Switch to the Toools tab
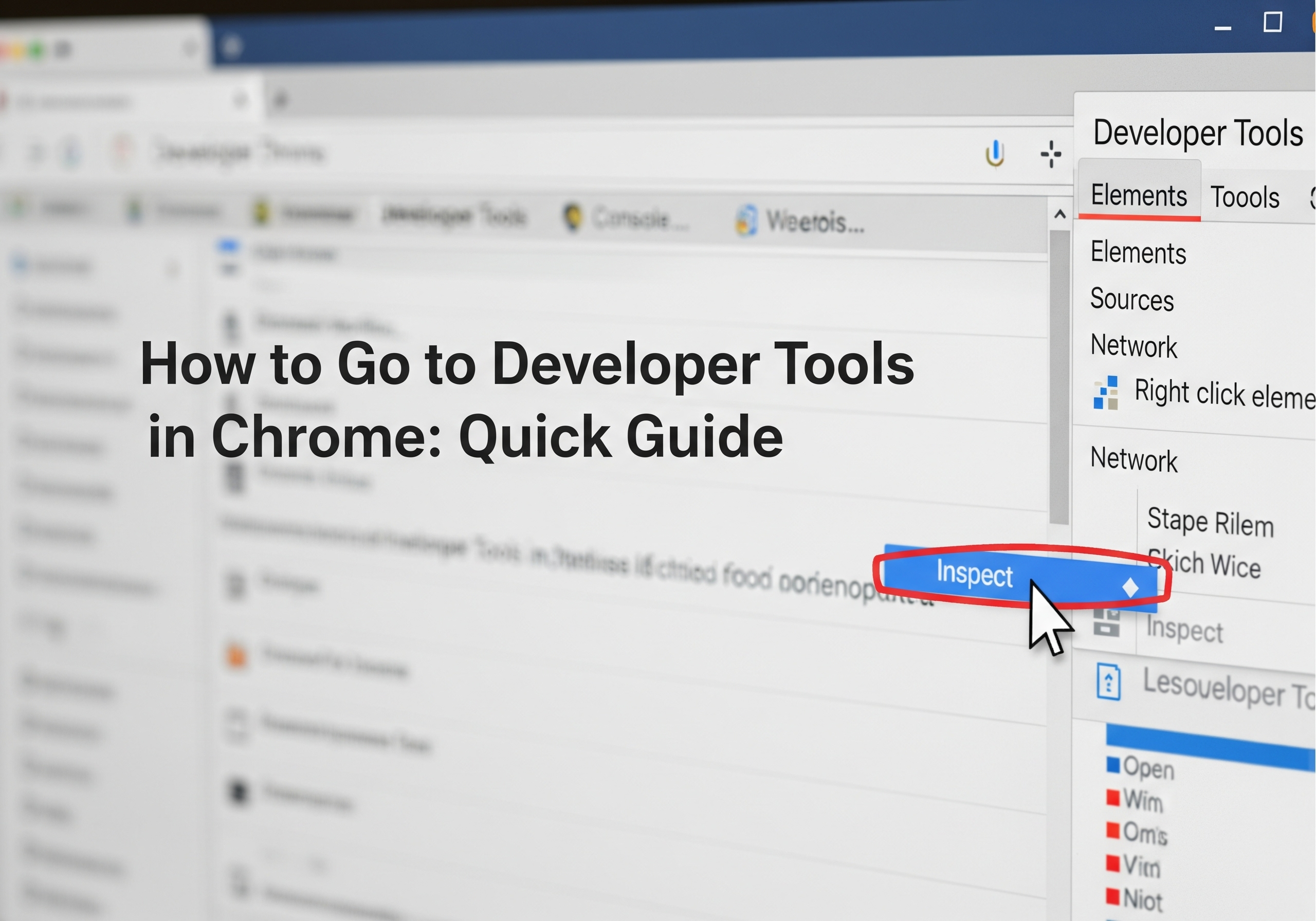 click(1245, 197)
